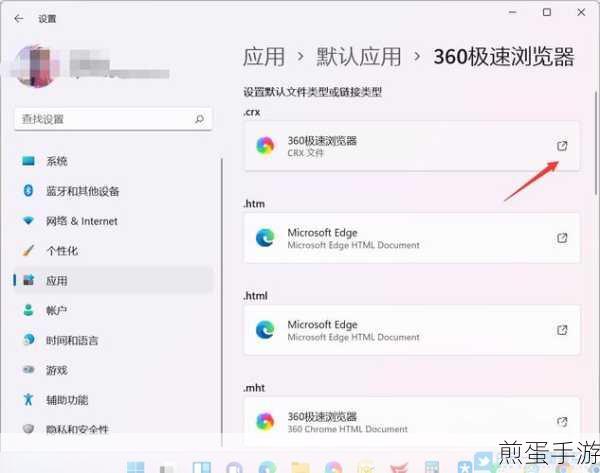600x473 pixels.
Task: Open 个性化 settings
Action: click(113, 251)
